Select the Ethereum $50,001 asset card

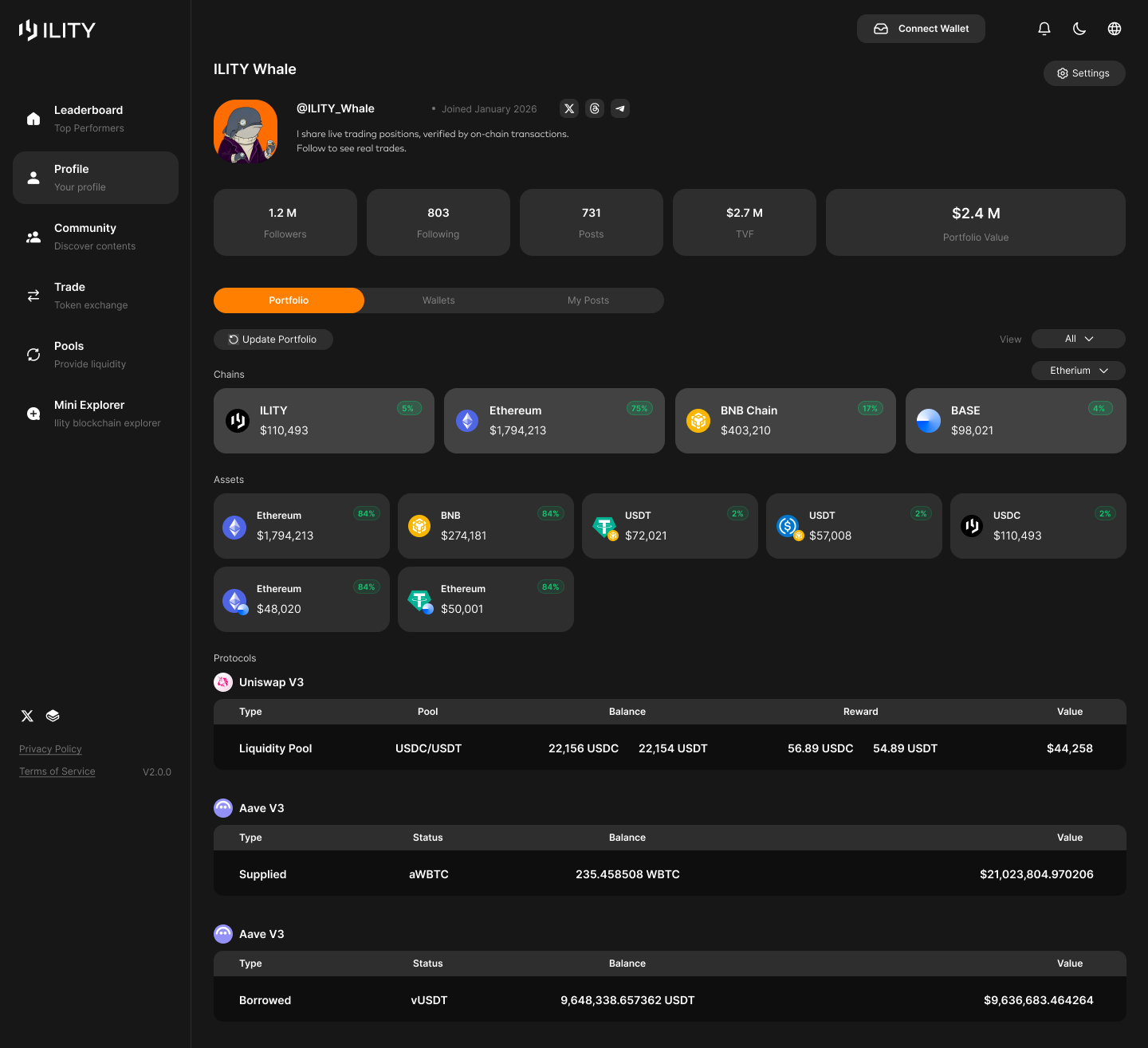pyautogui.click(x=486, y=599)
